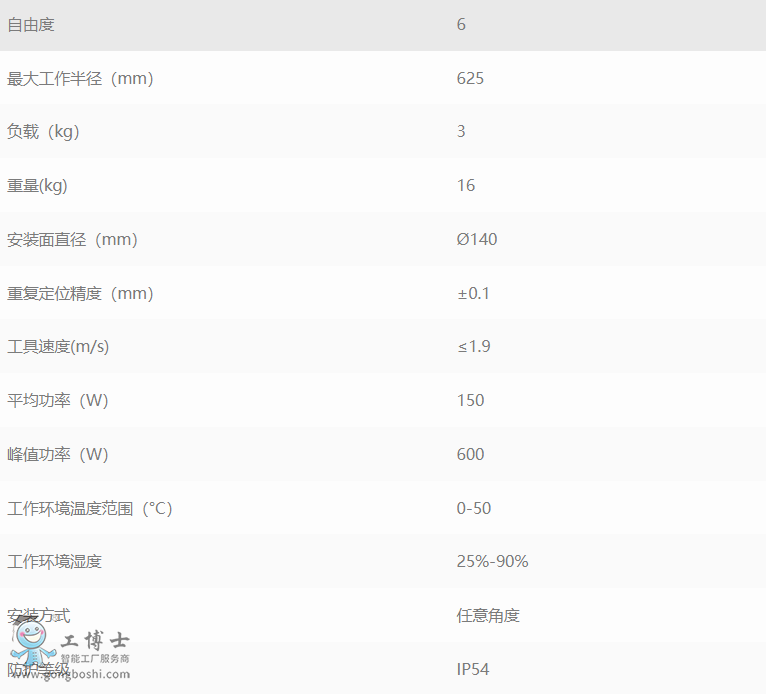
Task: Click the 最大工作半径（mm）label
Action: pyautogui.click(x=80, y=78)
